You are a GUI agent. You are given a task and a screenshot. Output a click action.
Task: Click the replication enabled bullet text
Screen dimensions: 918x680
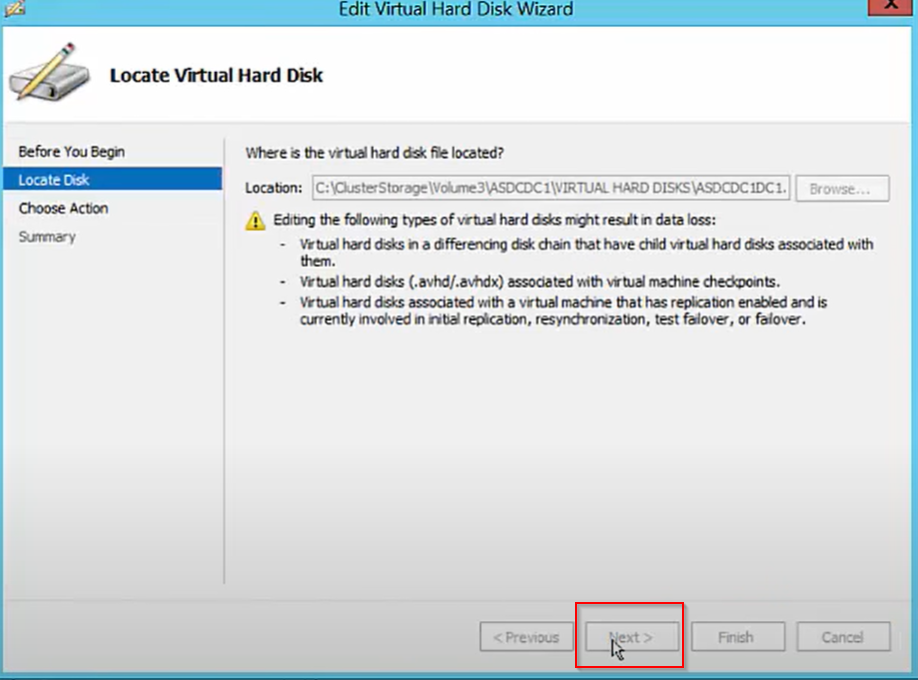[x=563, y=311]
